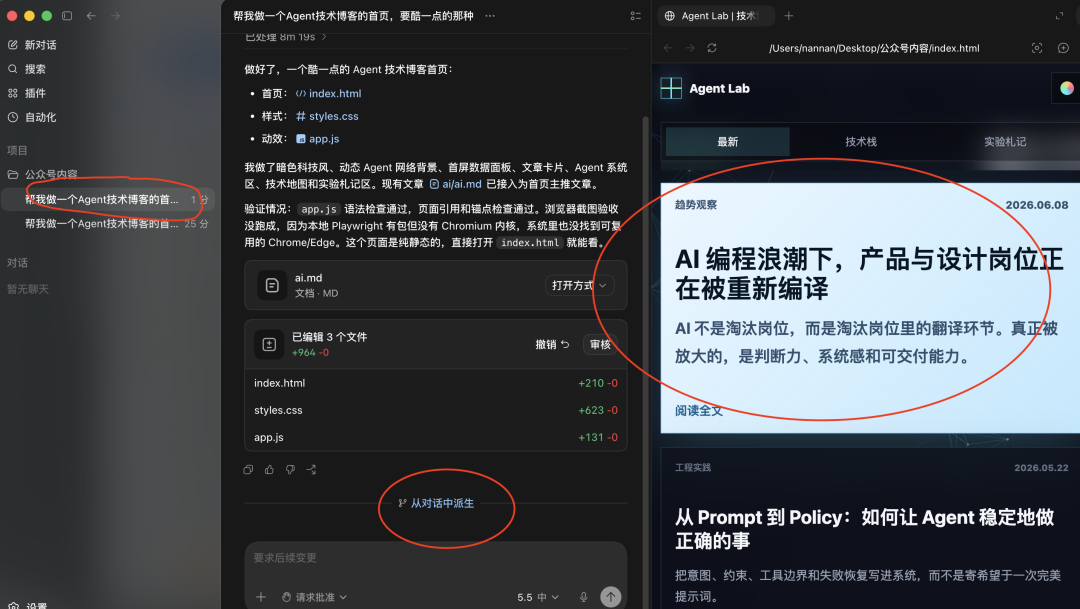Start a new chat via 新对话
The image size is (1080, 609).
(32, 45)
